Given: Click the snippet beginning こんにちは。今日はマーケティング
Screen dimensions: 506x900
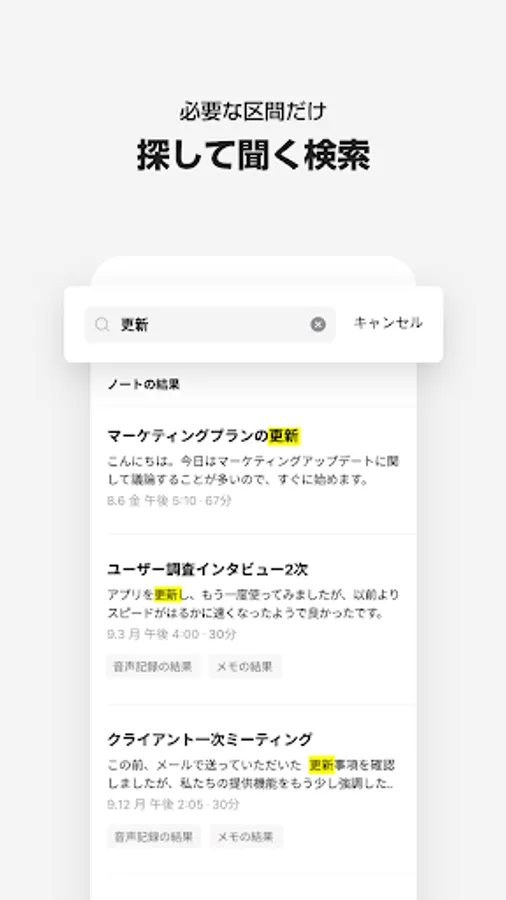Looking at the screenshot, I should 254,470.
